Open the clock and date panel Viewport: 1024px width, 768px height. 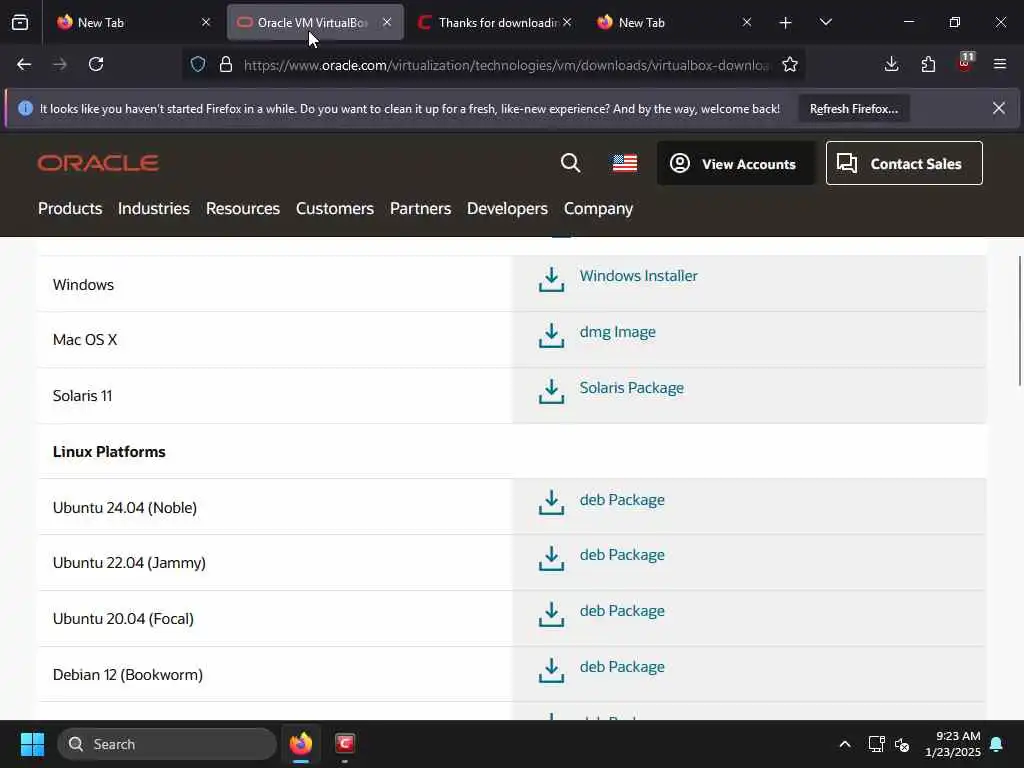tap(953, 744)
